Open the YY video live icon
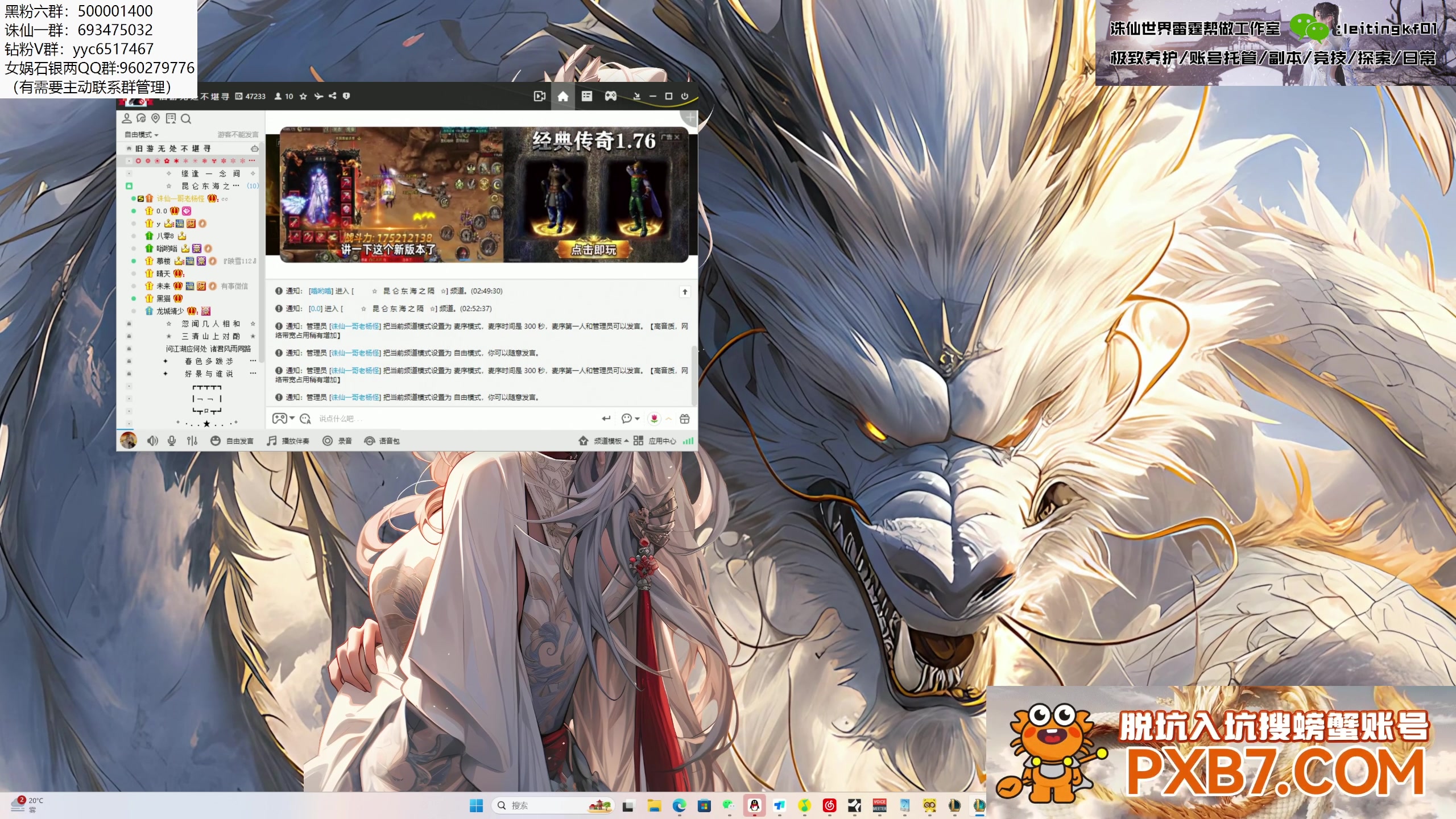This screenshot has height=819, width=1456. (539, 96)
